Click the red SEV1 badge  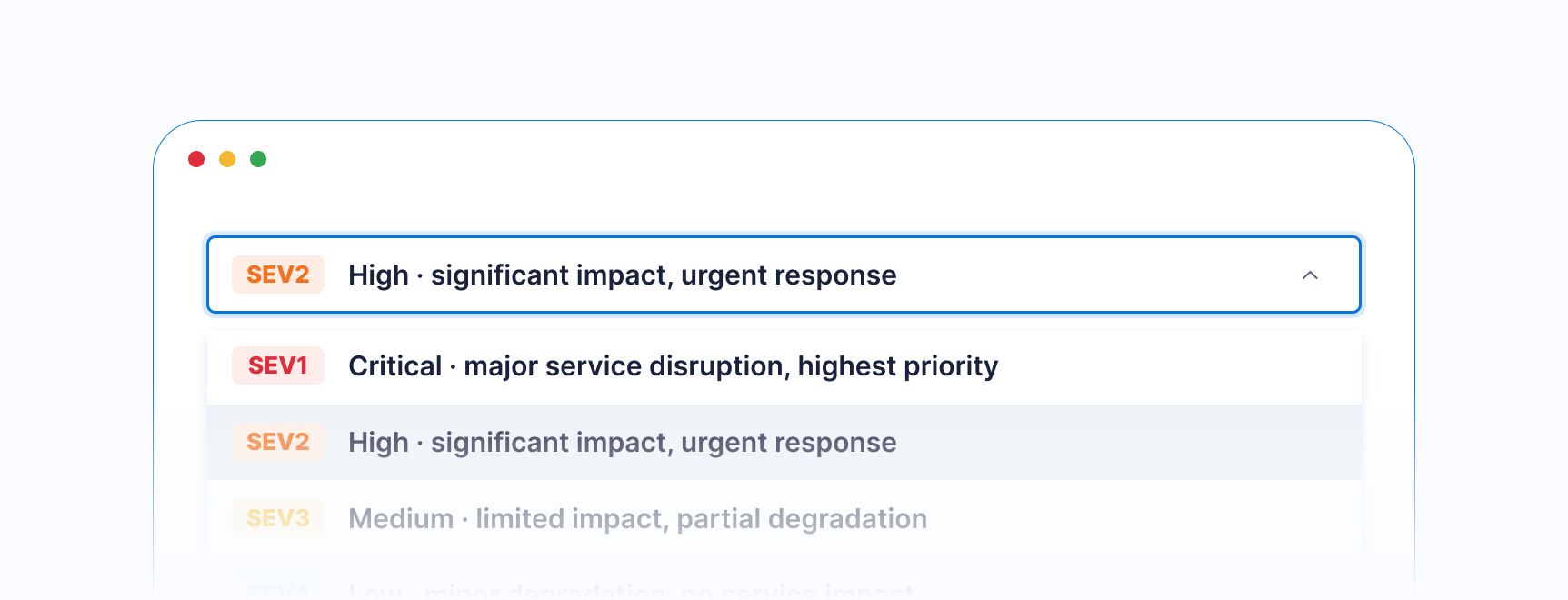[278, 365]
